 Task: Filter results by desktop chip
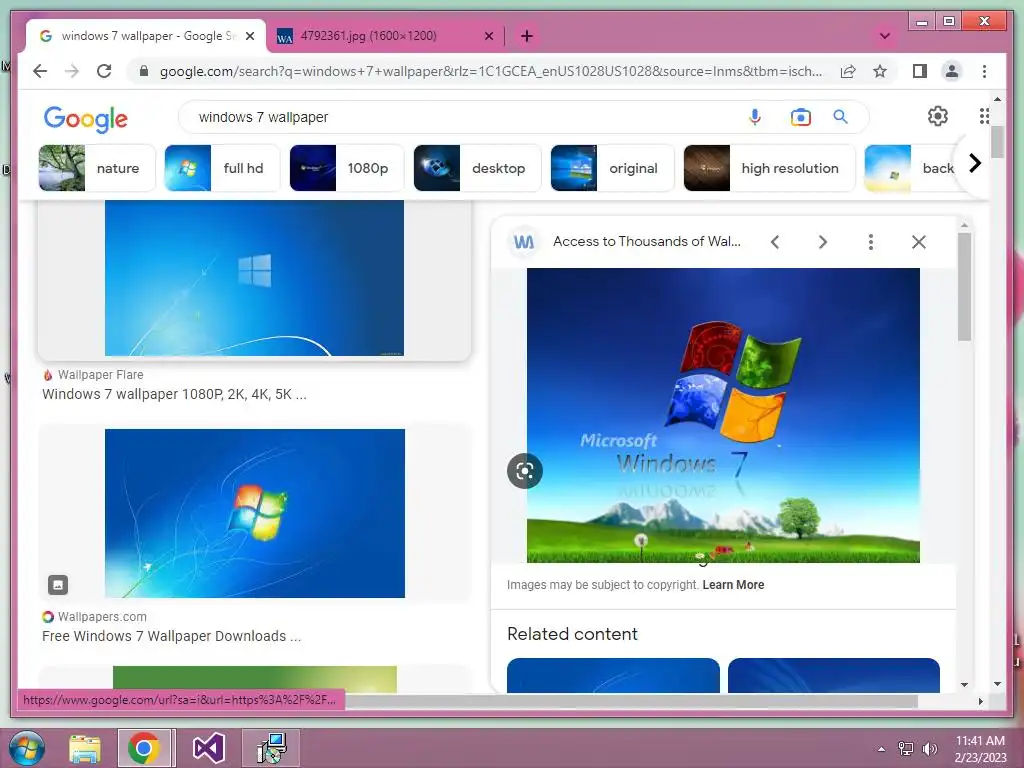tap(477, 168)
